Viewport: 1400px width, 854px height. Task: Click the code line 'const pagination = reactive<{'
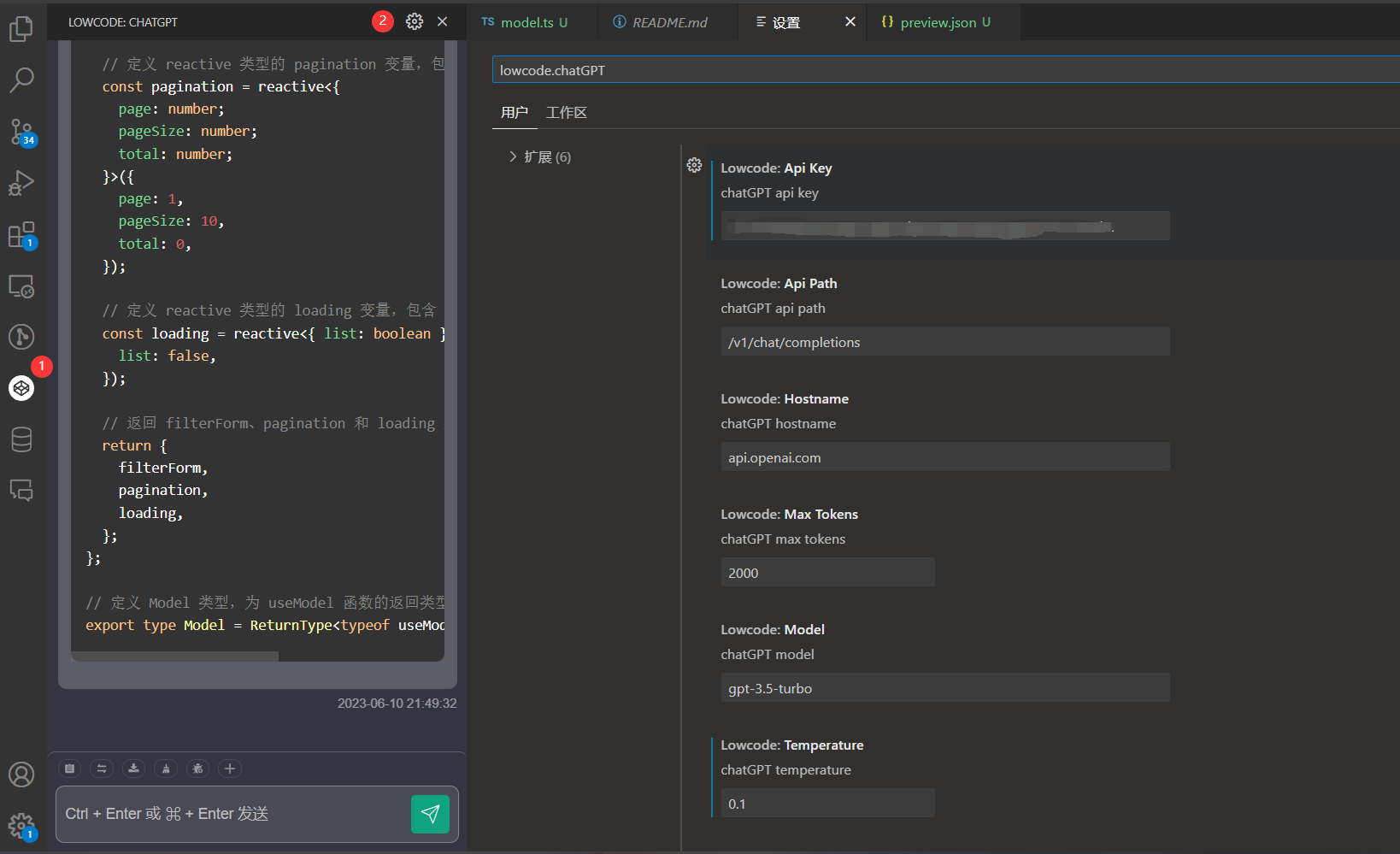(221, 86)
